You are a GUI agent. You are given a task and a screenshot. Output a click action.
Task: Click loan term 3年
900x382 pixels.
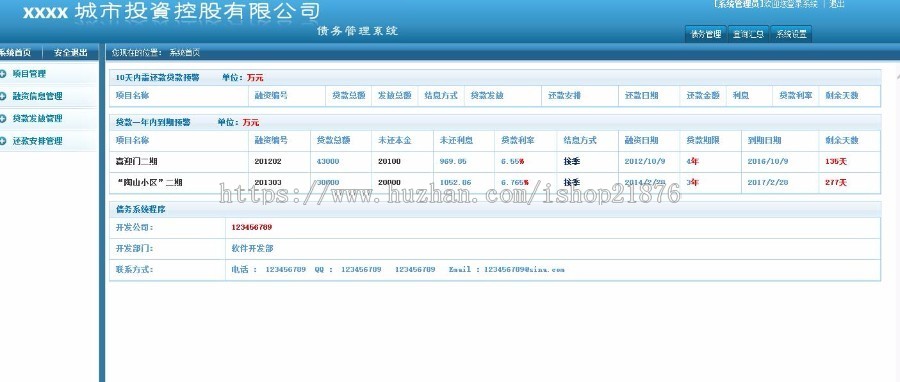(693, 182)
